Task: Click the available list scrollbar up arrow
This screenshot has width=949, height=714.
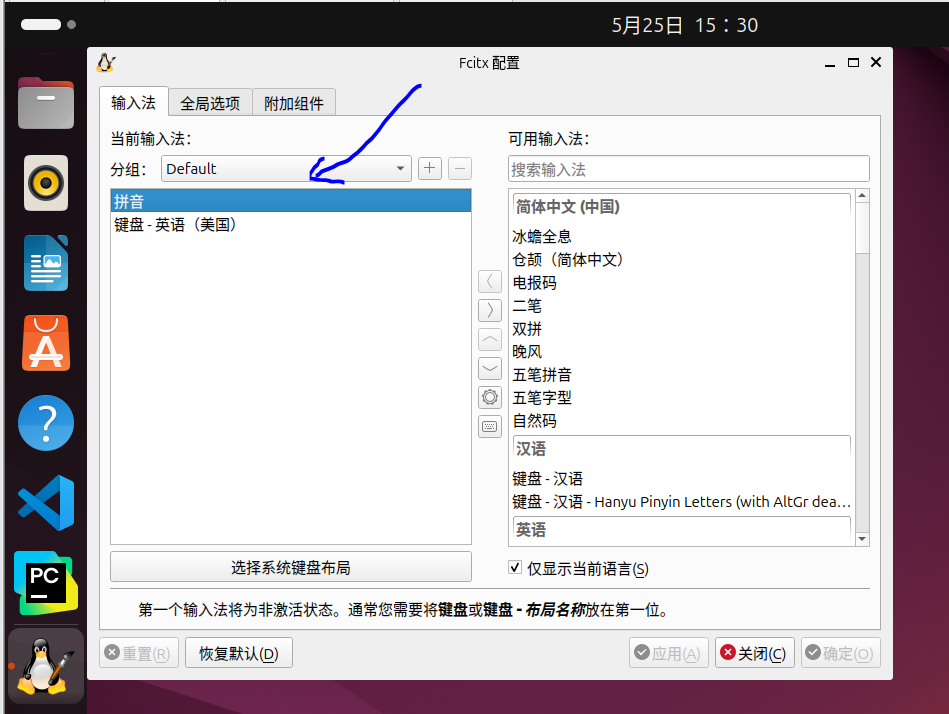Action: click(862, 195)
